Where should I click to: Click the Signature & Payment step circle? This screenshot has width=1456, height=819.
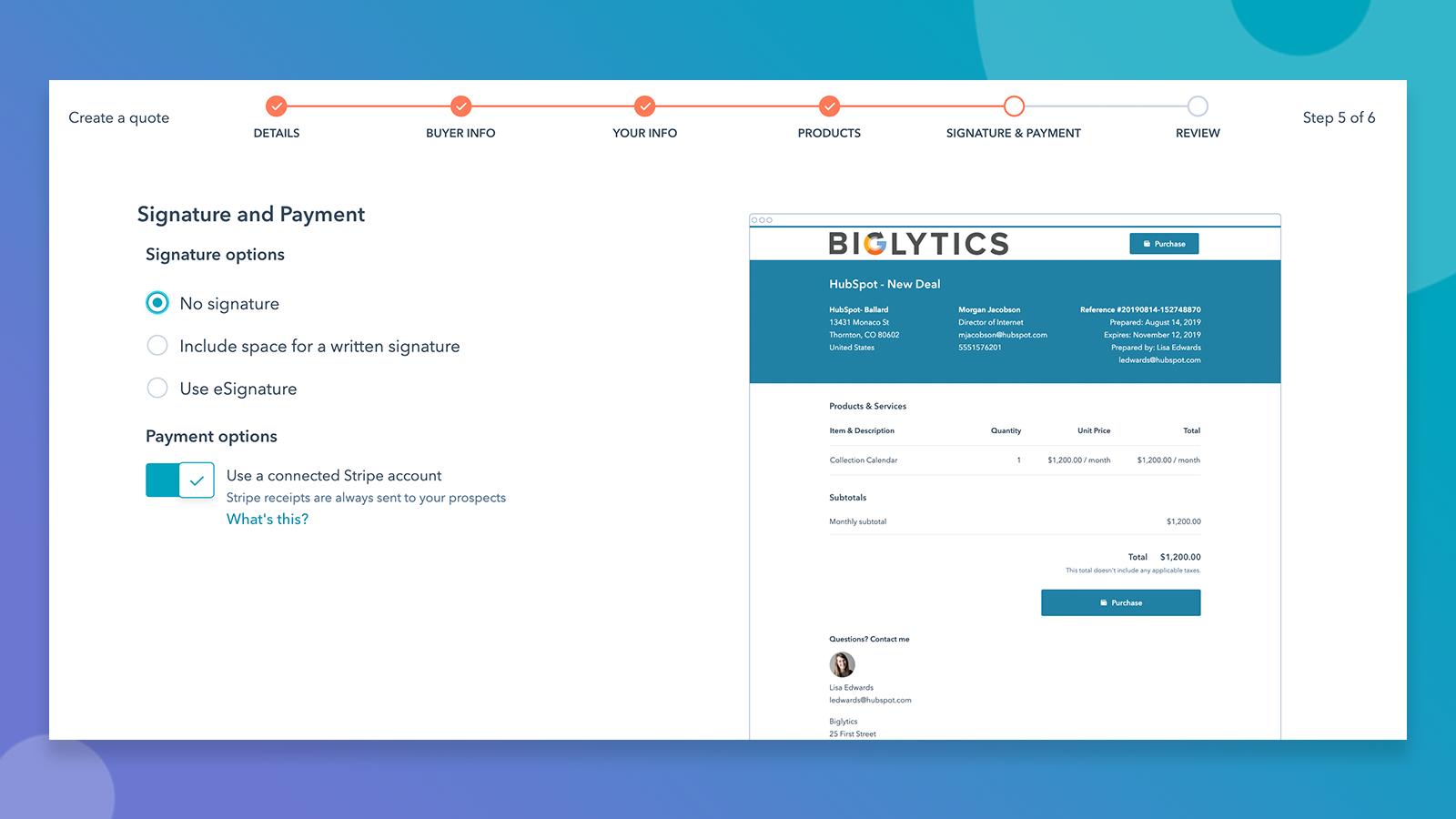(x=1014, y=106)
